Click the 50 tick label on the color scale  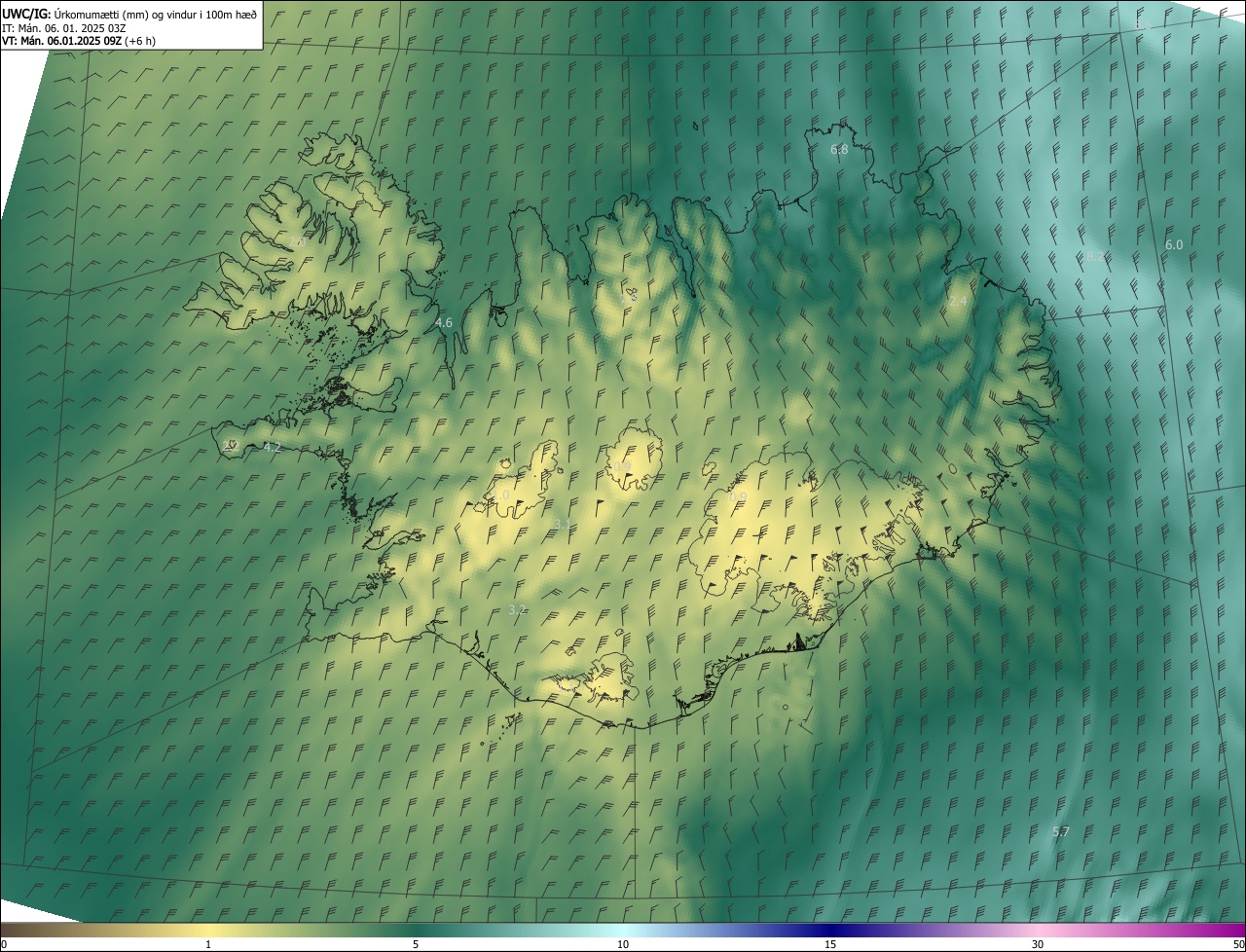(x=1238, y=944)
